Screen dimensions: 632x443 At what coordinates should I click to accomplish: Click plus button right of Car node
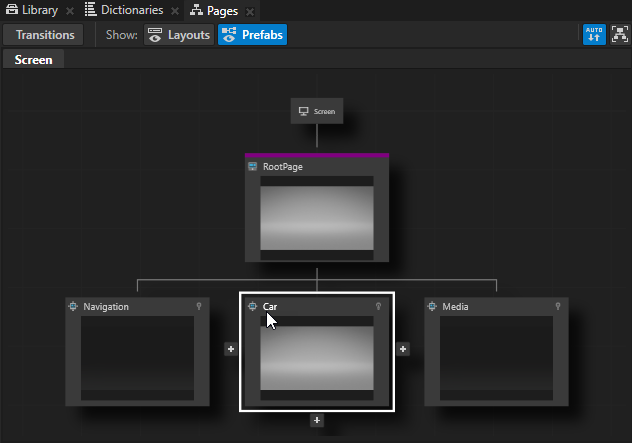pyautogui.click(x=403, y=349)
